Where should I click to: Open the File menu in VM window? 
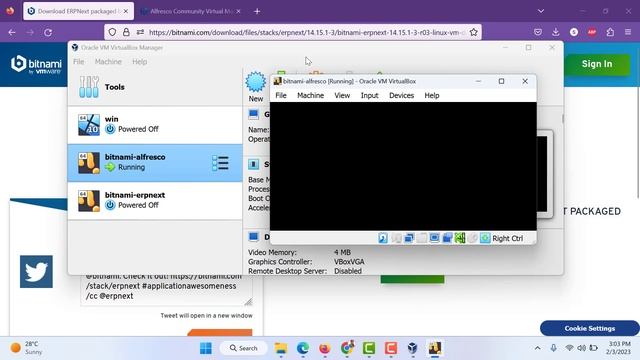pyautogui.click(x=281, y=96)
